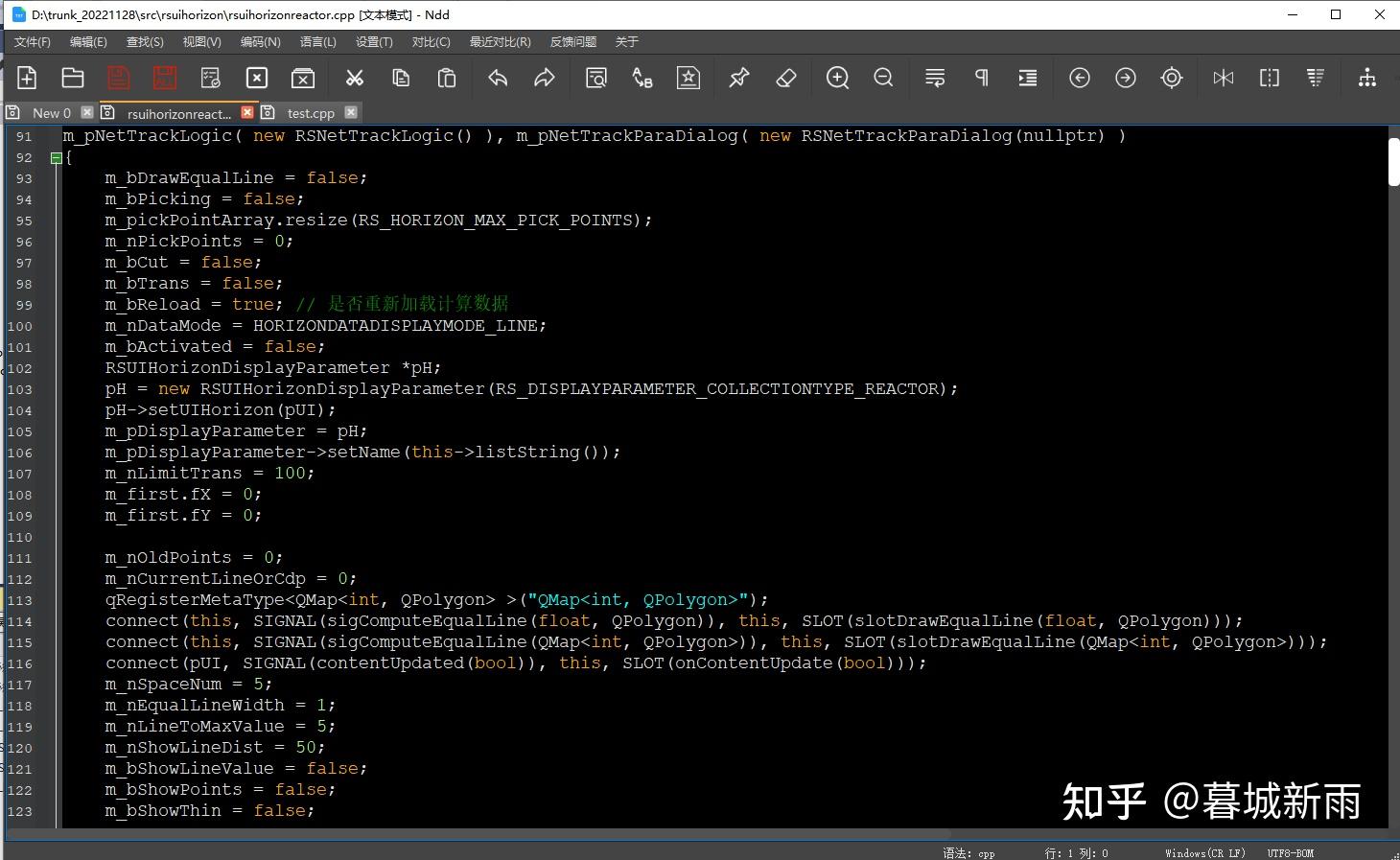The height and width of the screenshot is (860, 1400).
Task: Copy selection using the copy icon
Action: coord(401,78)
